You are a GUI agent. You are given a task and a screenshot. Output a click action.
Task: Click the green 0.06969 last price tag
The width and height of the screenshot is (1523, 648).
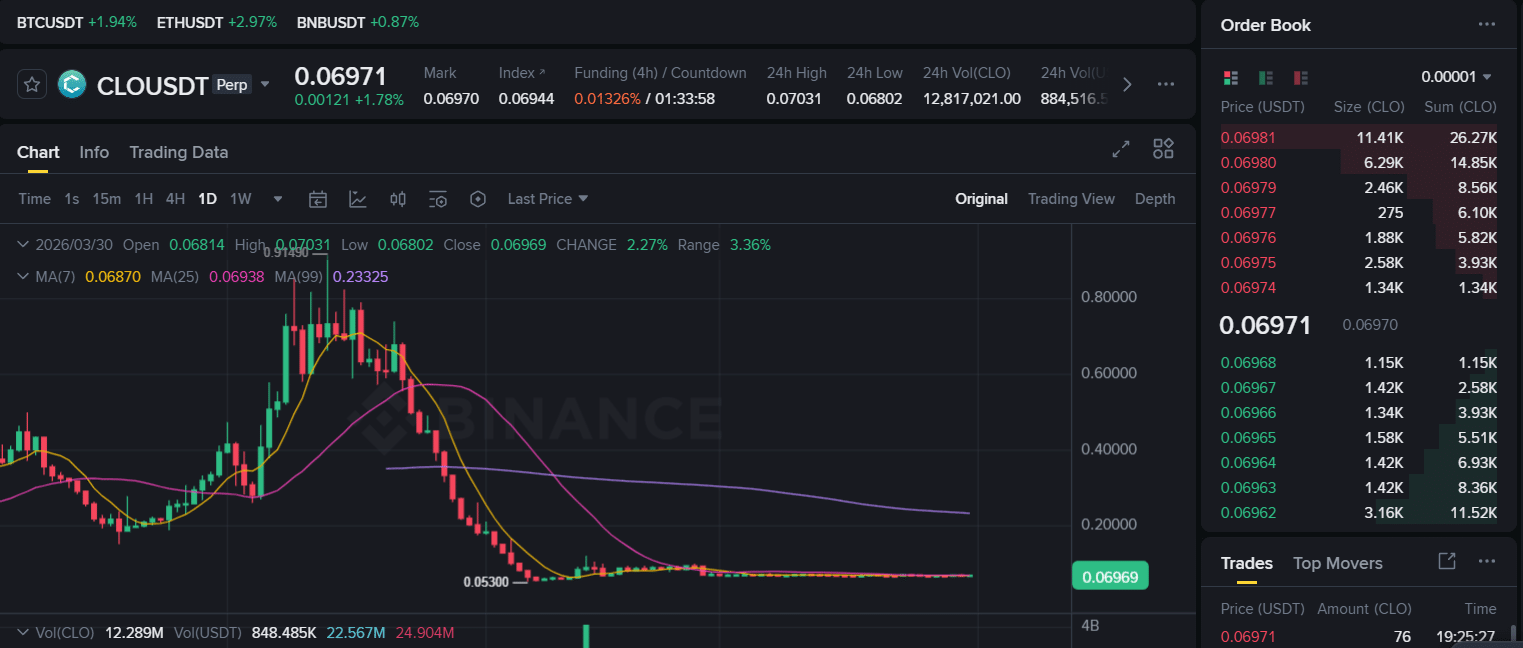1110,576
